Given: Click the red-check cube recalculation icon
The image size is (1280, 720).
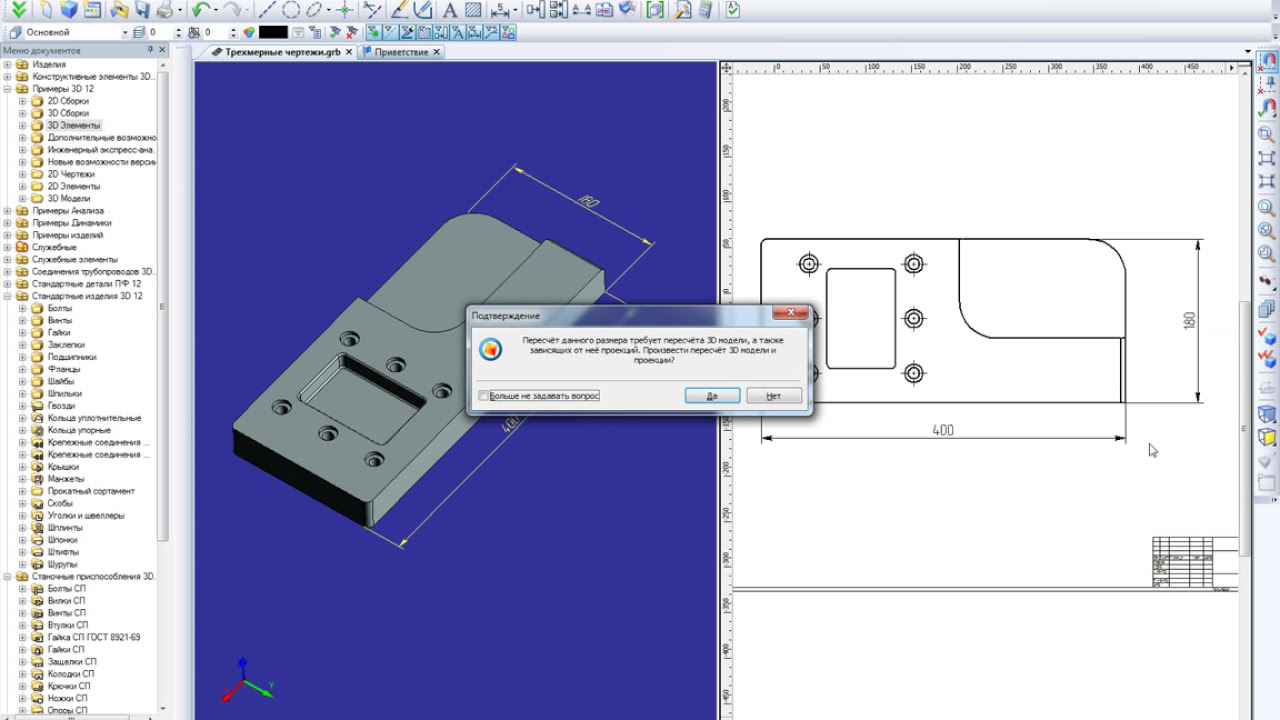Looking at the screenshot, I should pos(1266,337).
